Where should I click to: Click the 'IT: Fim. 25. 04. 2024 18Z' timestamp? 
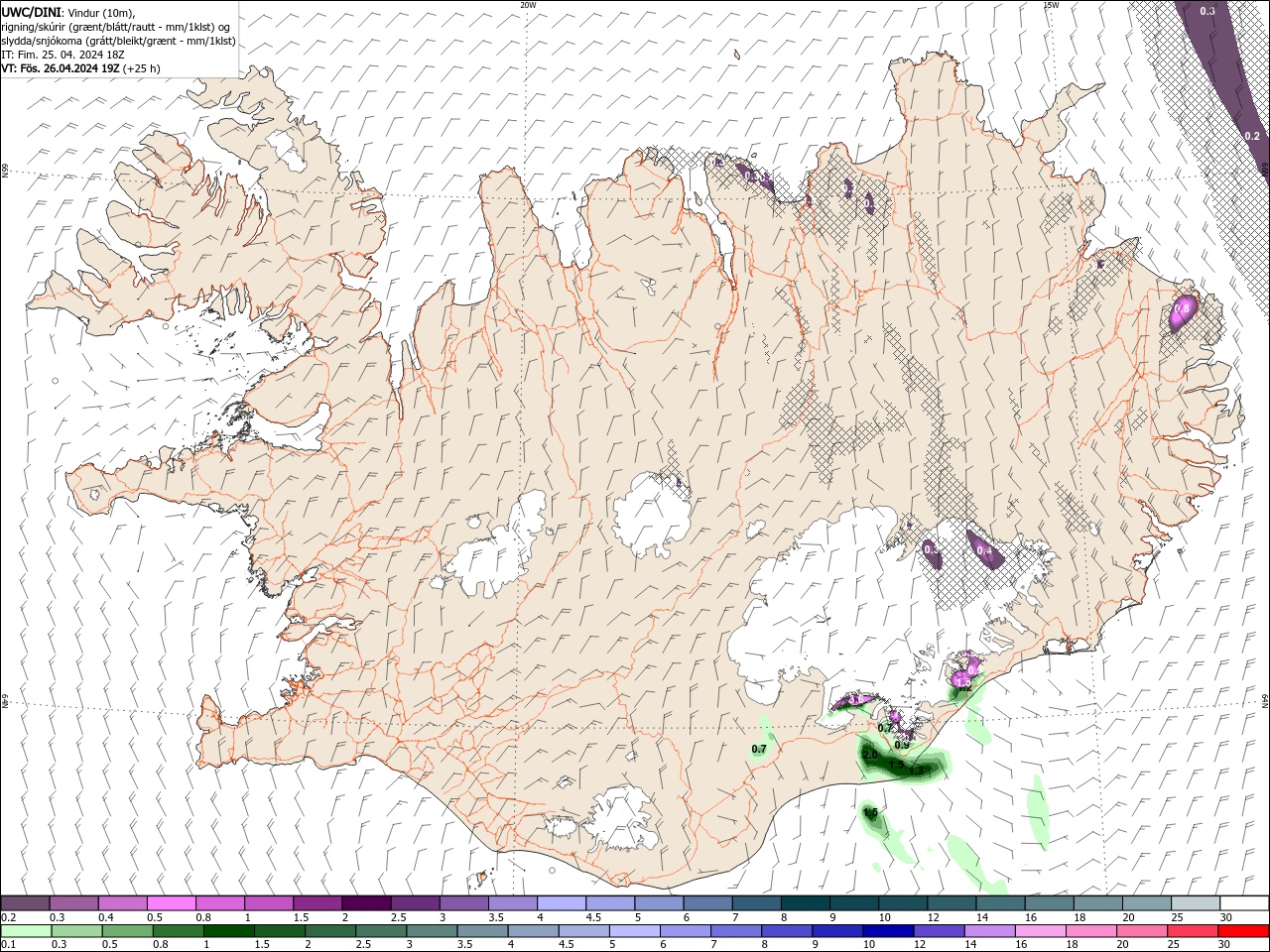63,55
